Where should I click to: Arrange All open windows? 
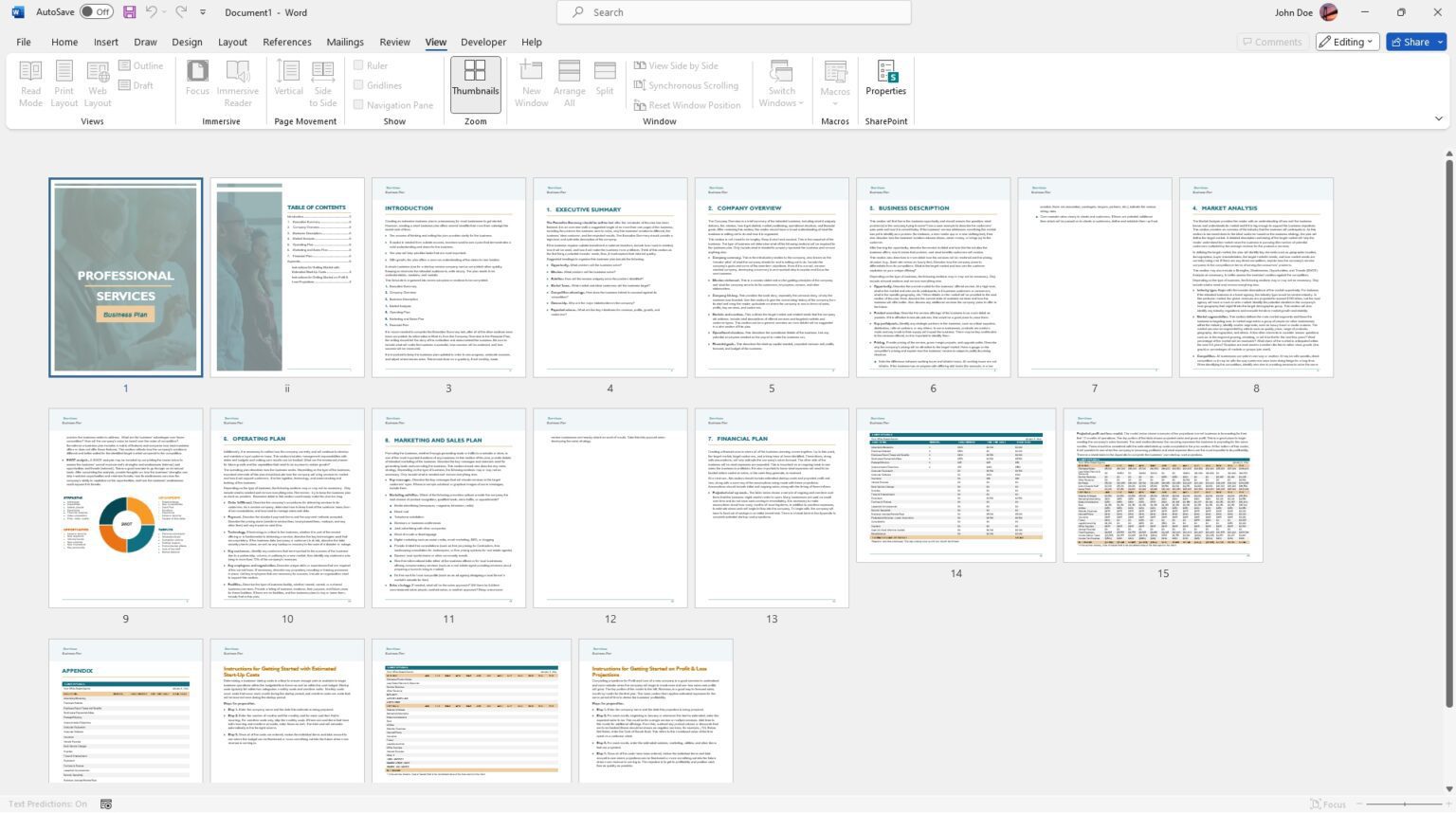(x=569, y=84)
